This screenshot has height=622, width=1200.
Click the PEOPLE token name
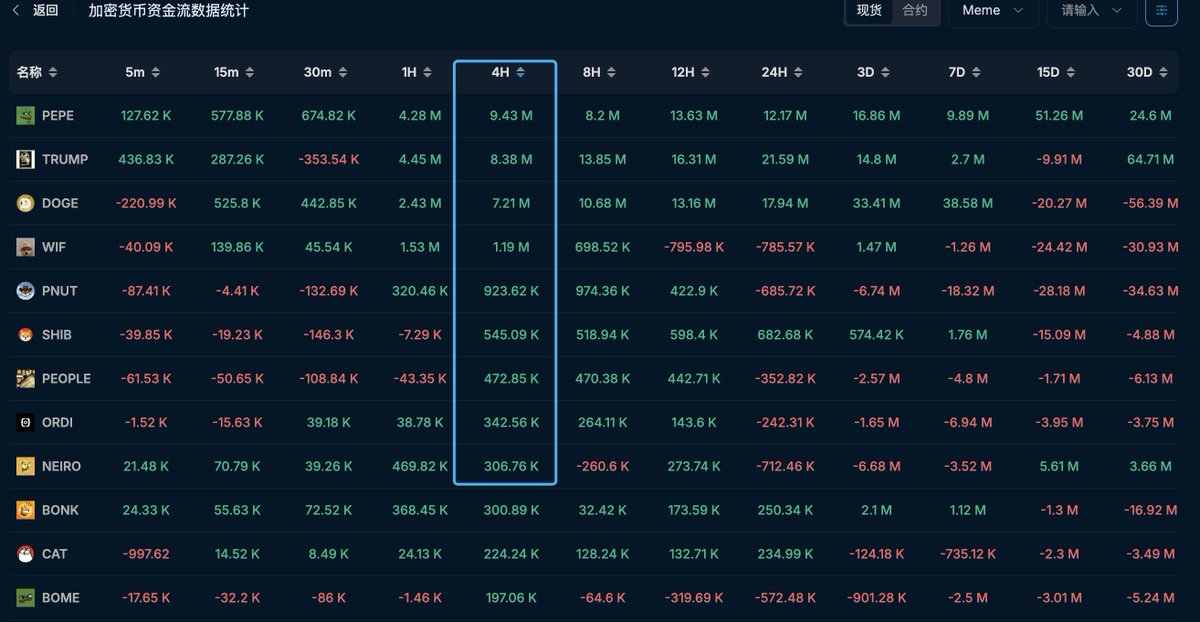[66, 379]
